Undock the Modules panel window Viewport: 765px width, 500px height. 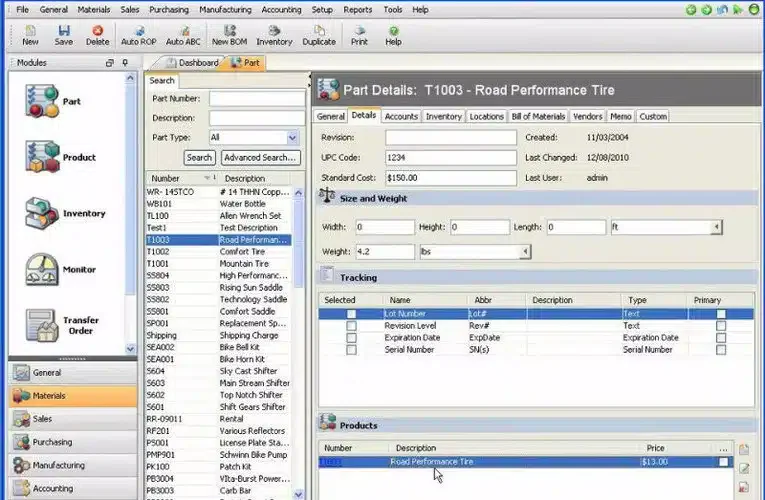tap(110, 62)
